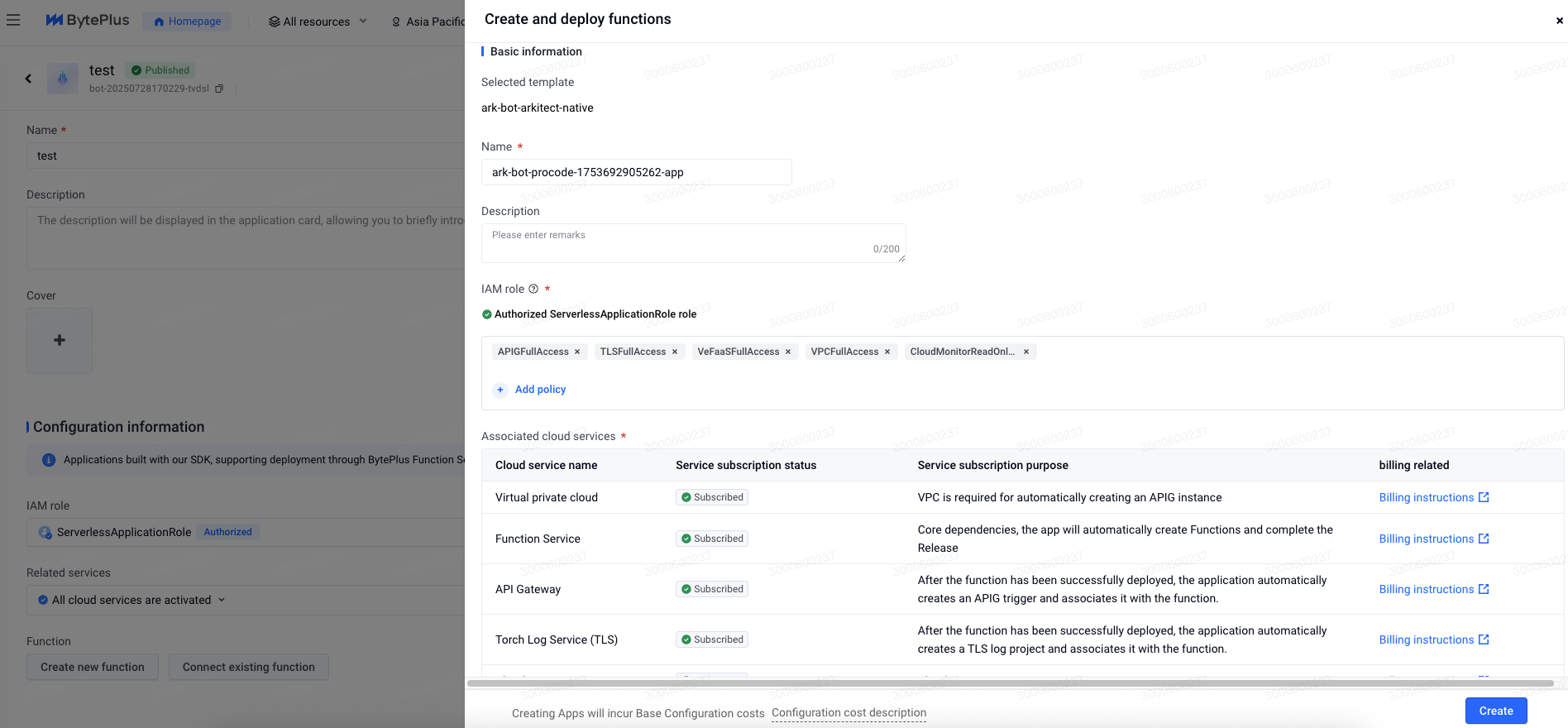Click the info icon in configuration notice
This screenshot has height=728, width=1568.
tap(49, 460)
